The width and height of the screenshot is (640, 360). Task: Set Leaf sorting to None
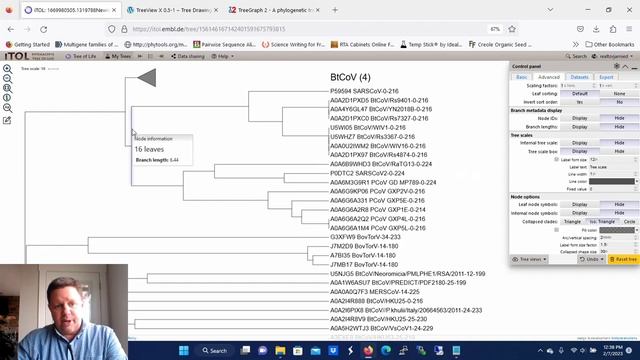tap(619, 93)
